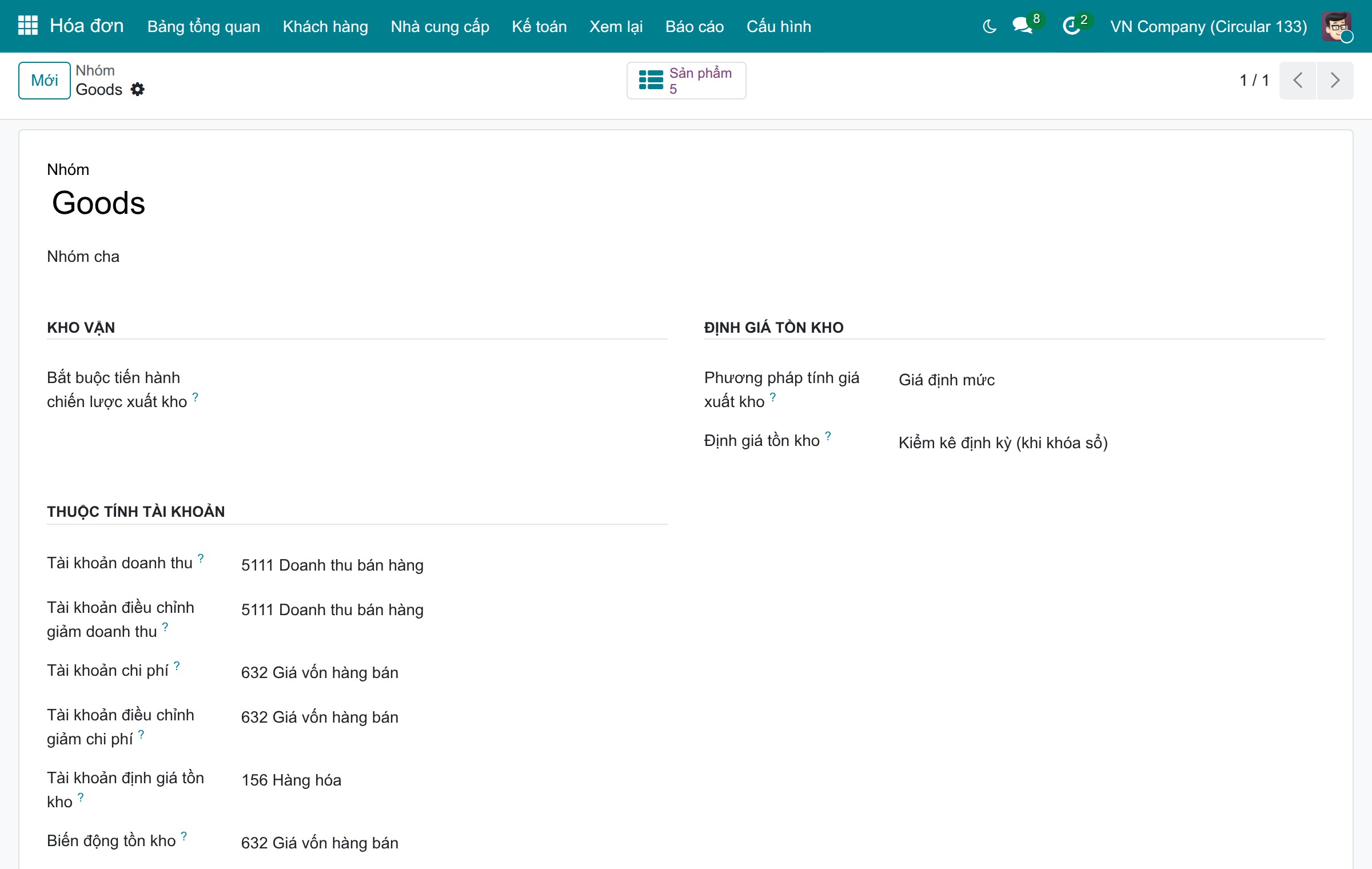Viewport: 1372px width, 869px height.
Task: Switch company VN Company (Circular 133)
Action: [x=1209, y=26]
